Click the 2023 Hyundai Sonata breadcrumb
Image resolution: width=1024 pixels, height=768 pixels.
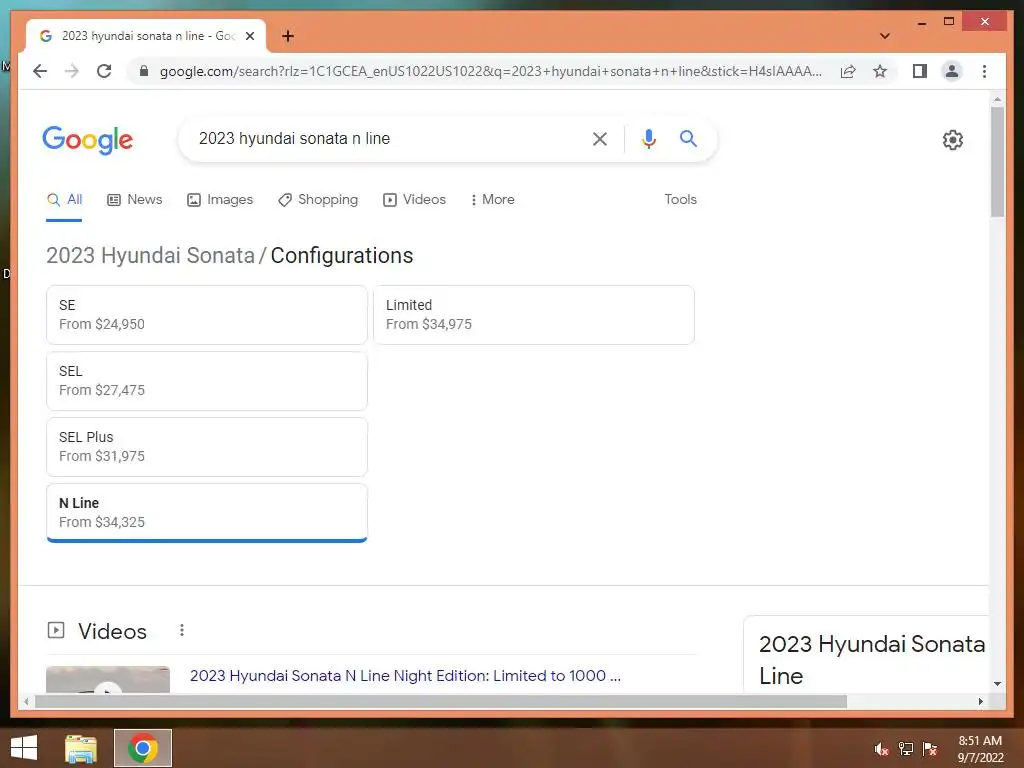[150, 255]
